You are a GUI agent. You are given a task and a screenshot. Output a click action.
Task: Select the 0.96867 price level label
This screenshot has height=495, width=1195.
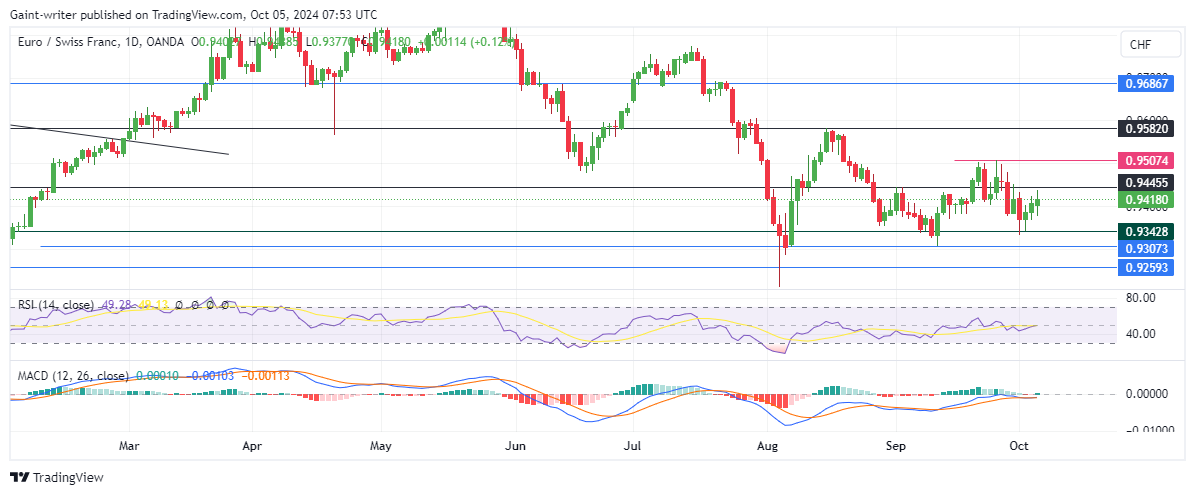click(x=1145, y=84)
